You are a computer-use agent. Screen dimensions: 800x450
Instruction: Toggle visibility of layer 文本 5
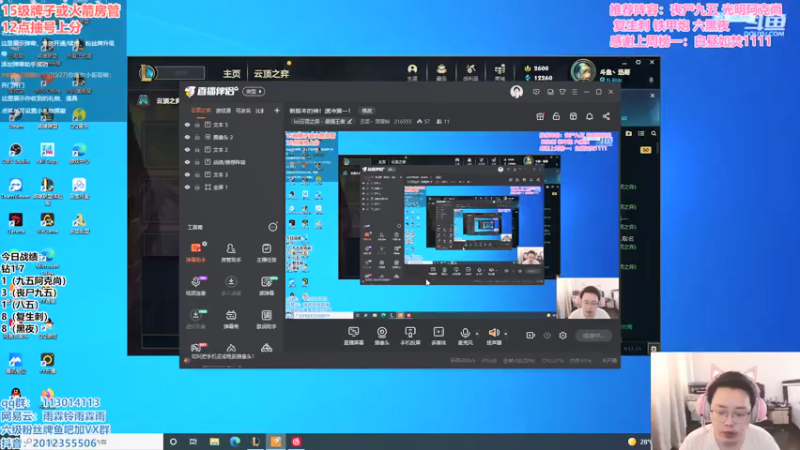[187, 124]
